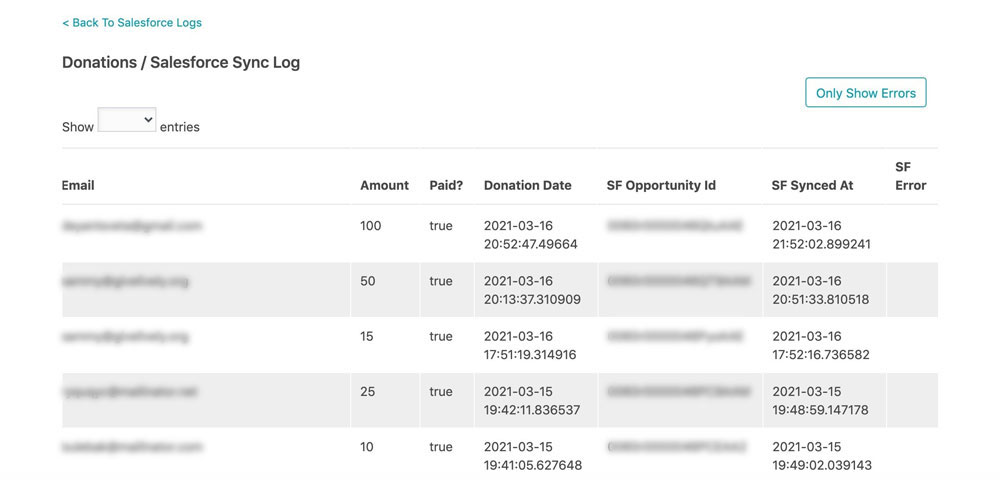Sort by SF Synced At column header
The image size is (1000, 480).
(812, 185)
